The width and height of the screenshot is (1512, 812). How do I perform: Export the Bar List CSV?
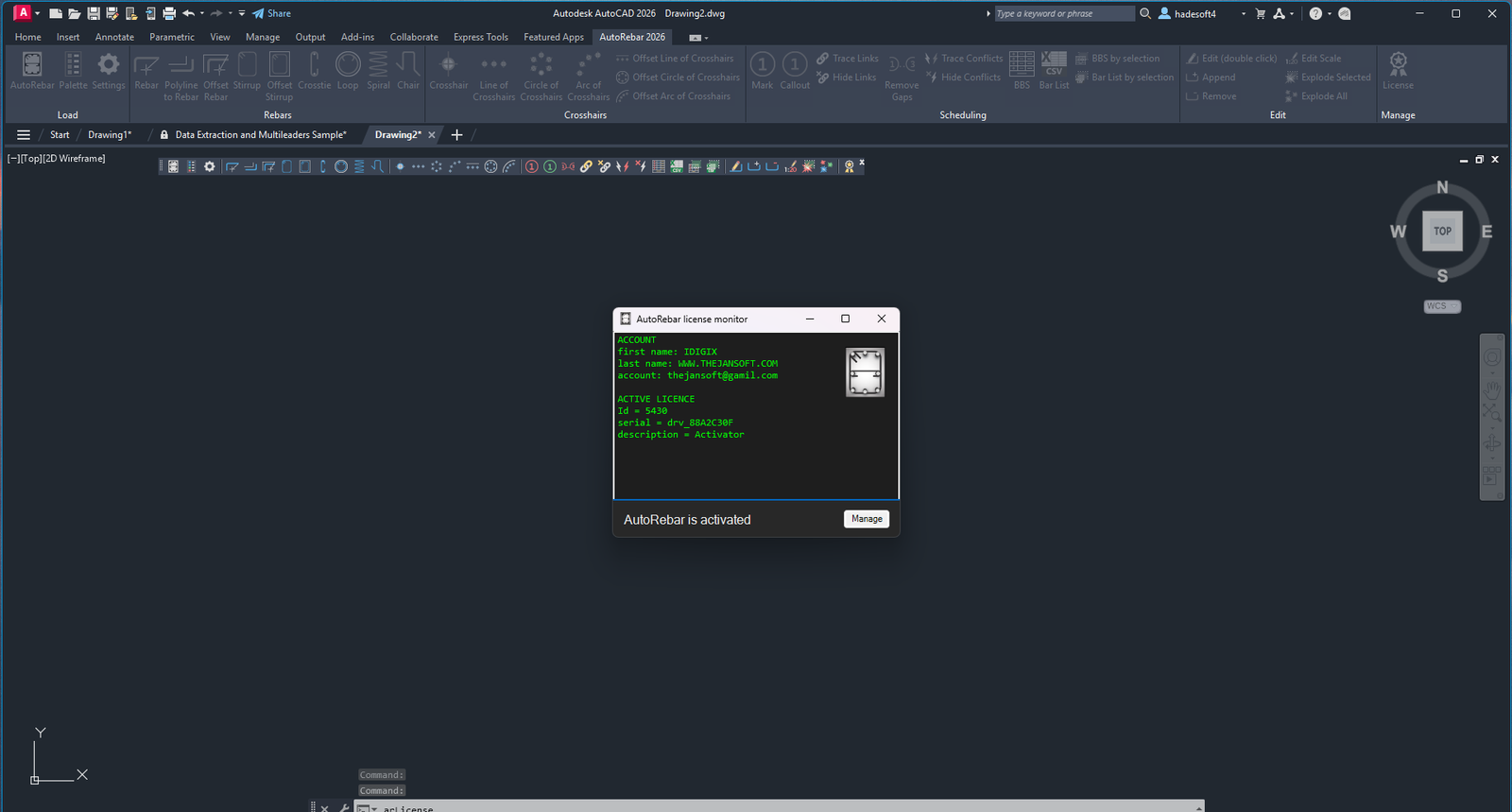pos(1054,72)
